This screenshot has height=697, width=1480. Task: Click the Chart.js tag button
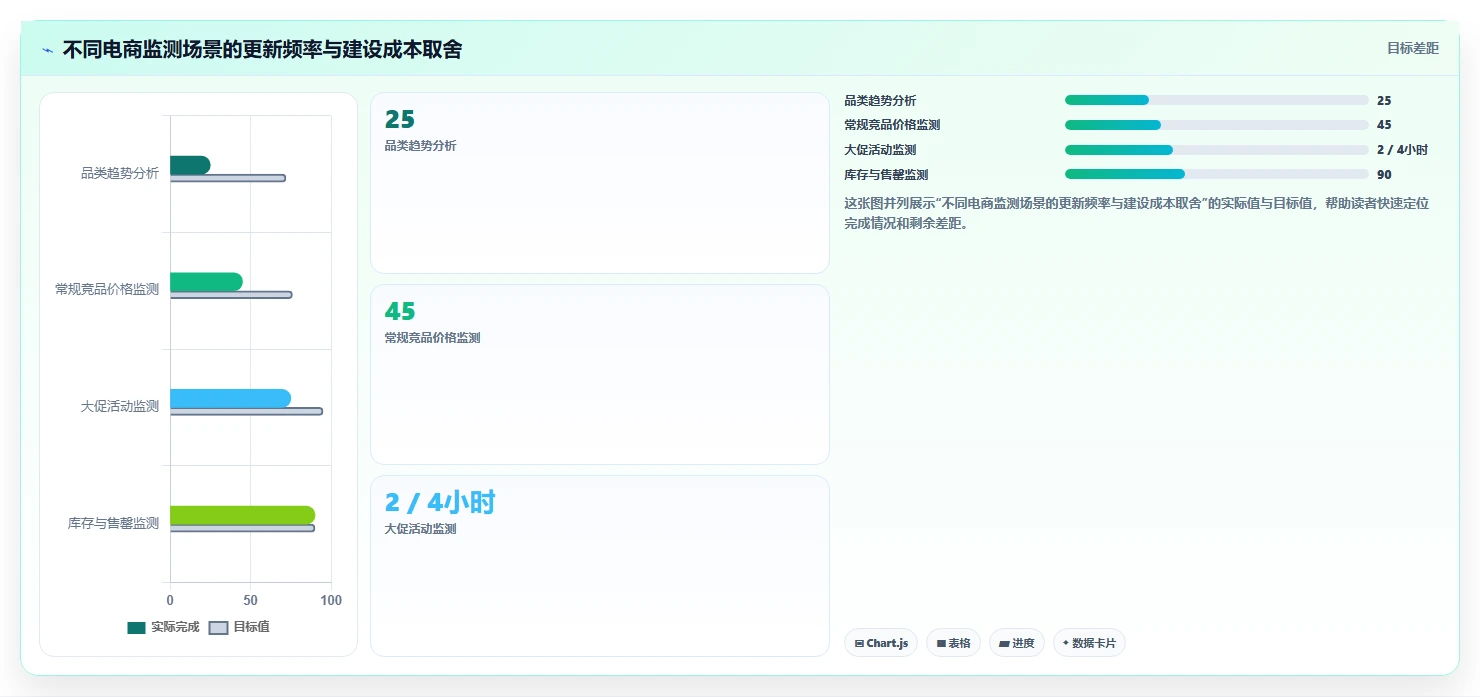[880, 643]
